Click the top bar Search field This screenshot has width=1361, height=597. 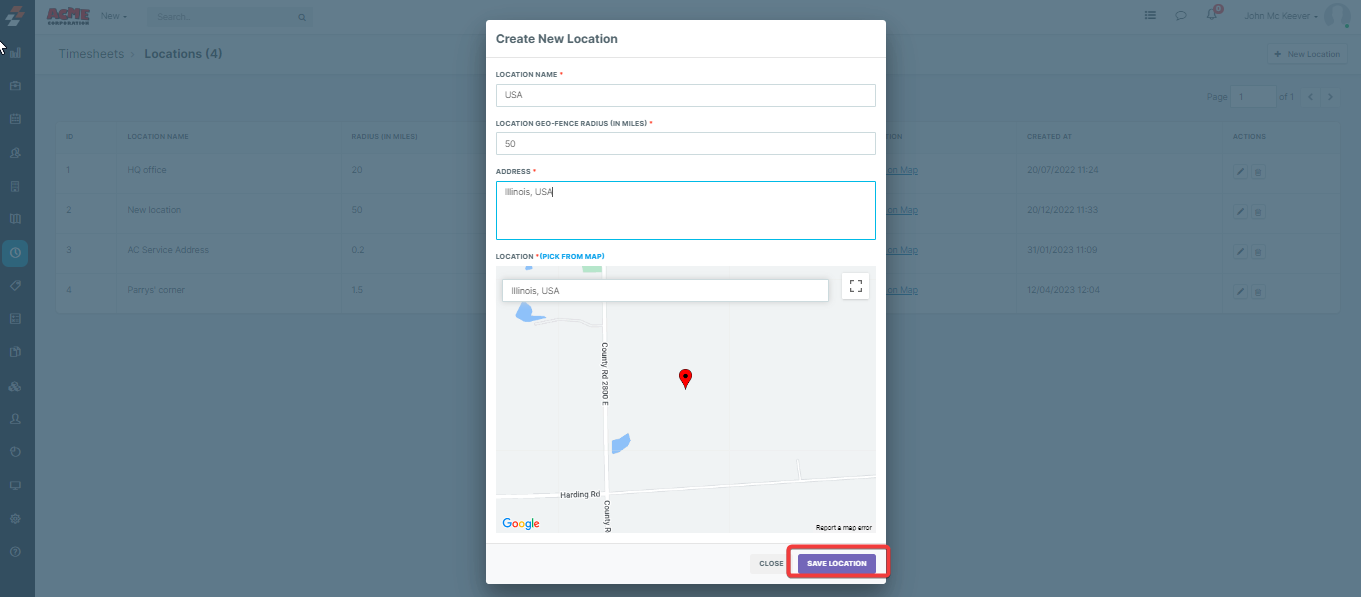pos(230,17)
